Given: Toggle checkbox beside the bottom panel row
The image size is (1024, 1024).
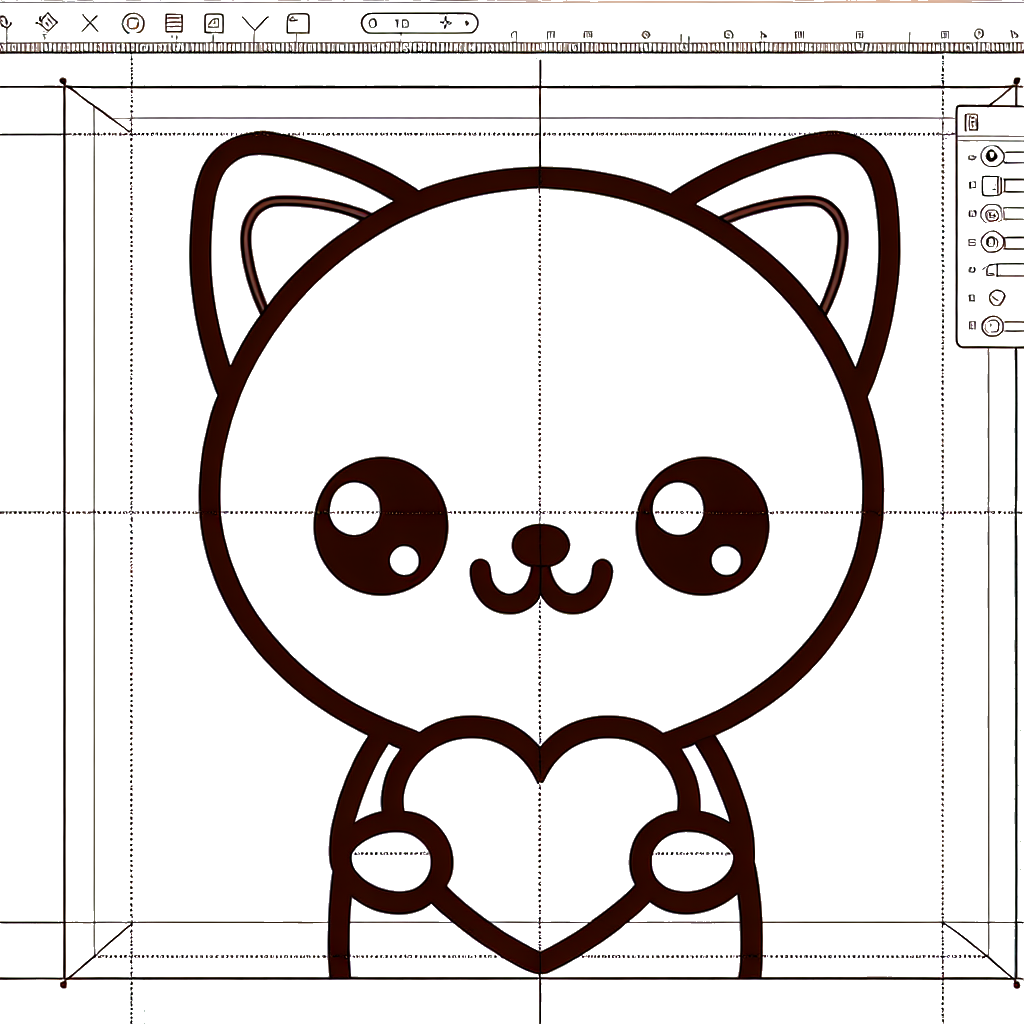Looking at the screenshot, I should [971, 326].
